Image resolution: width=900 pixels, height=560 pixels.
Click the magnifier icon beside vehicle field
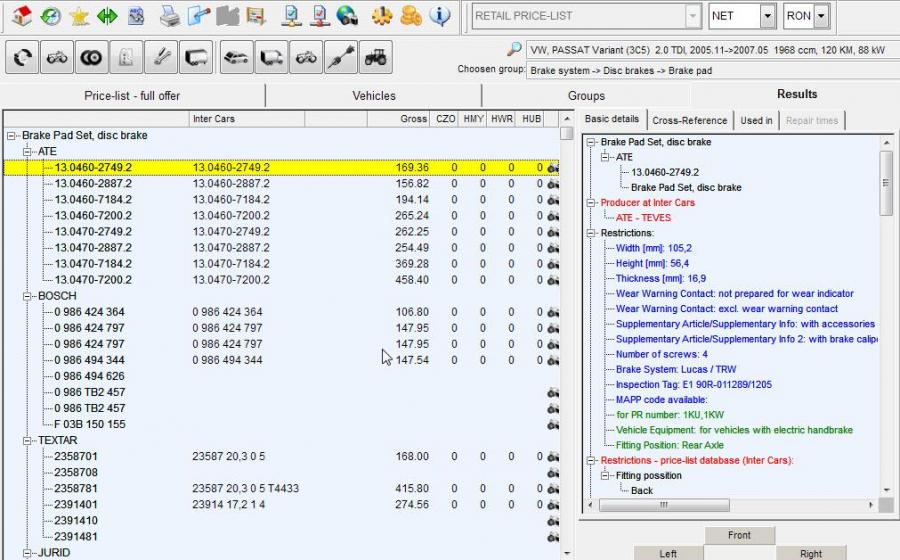pyautogui.click(x=513, y=49)
